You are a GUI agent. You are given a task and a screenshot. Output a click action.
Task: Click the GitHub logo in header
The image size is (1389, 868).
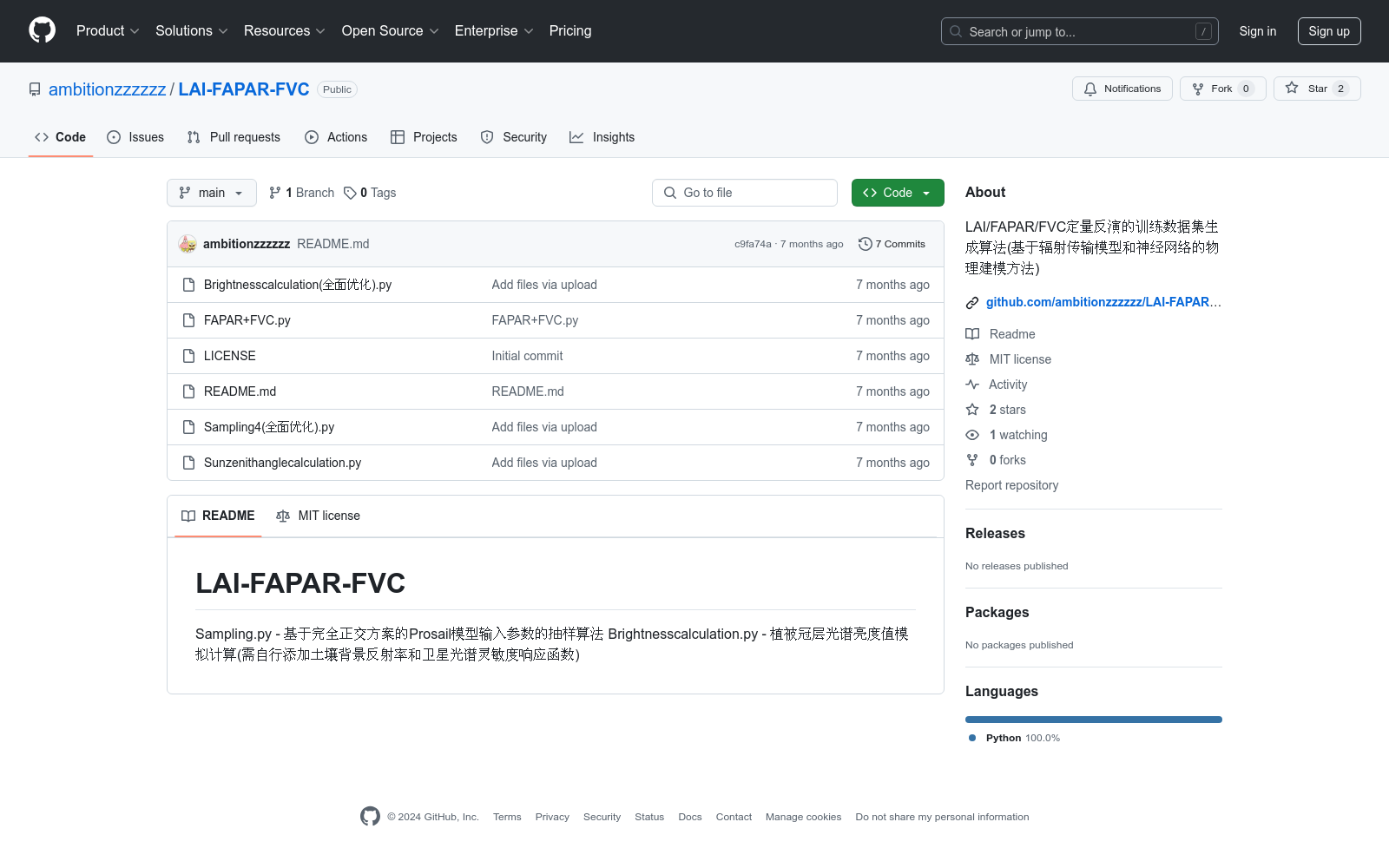42,30
